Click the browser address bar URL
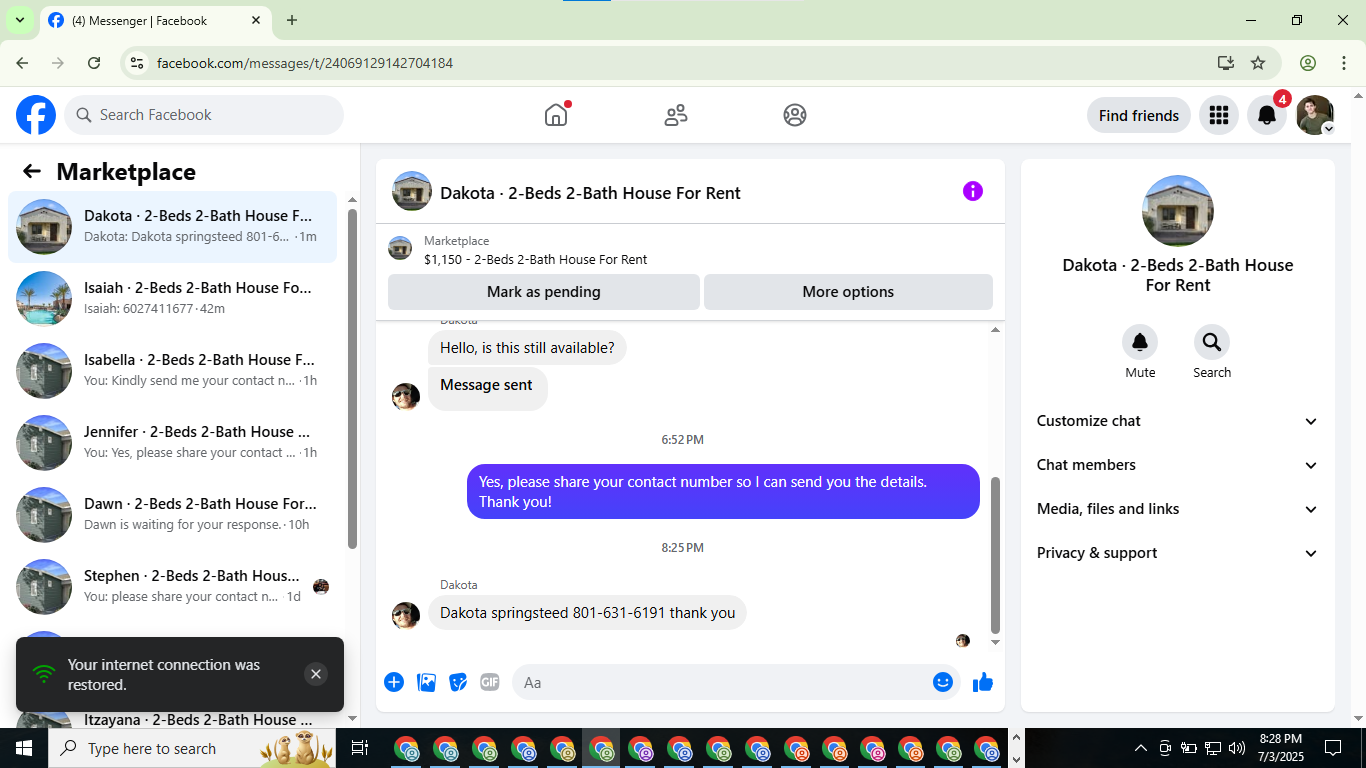 click(305, 63)
